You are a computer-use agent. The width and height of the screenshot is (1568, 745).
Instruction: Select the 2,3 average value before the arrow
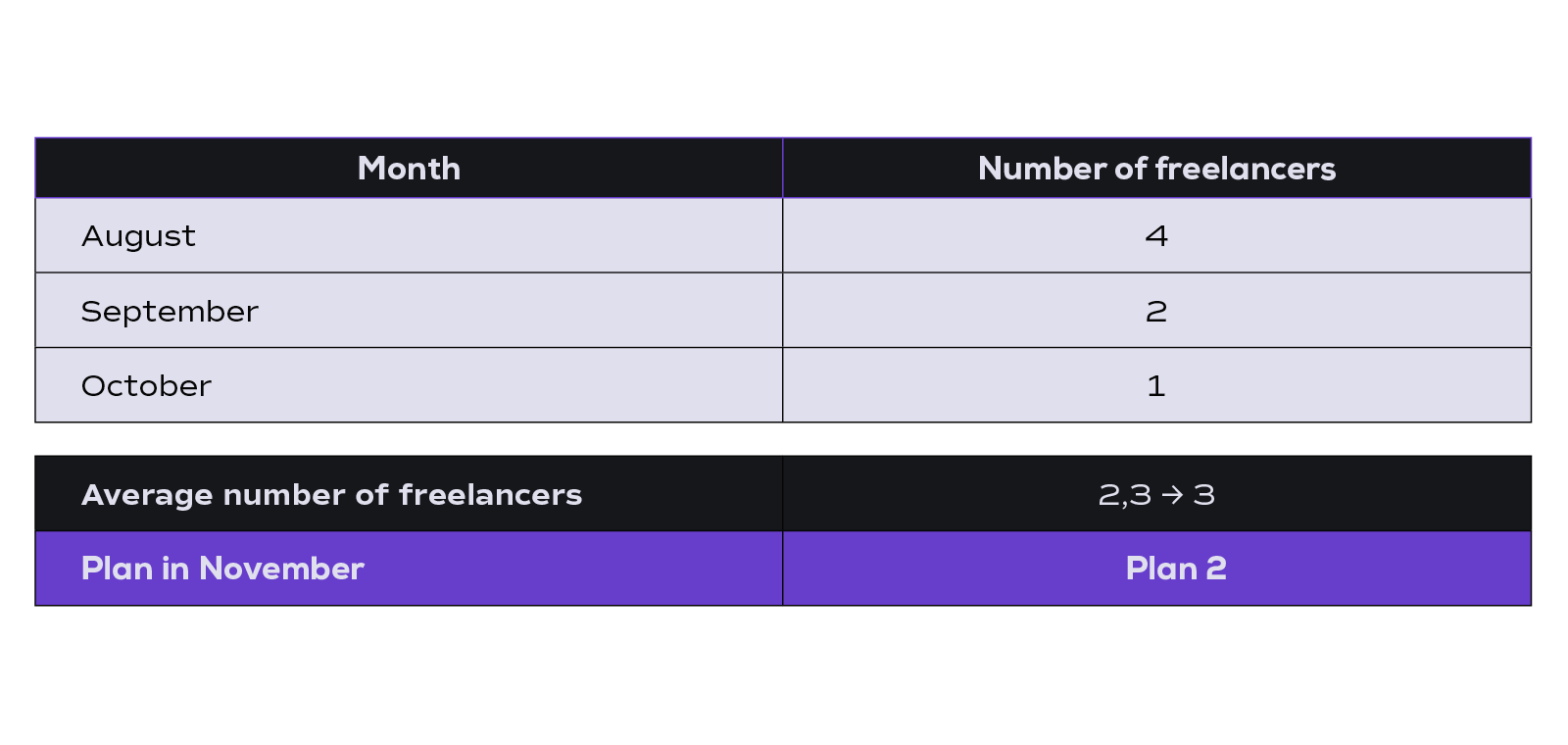1125,495
